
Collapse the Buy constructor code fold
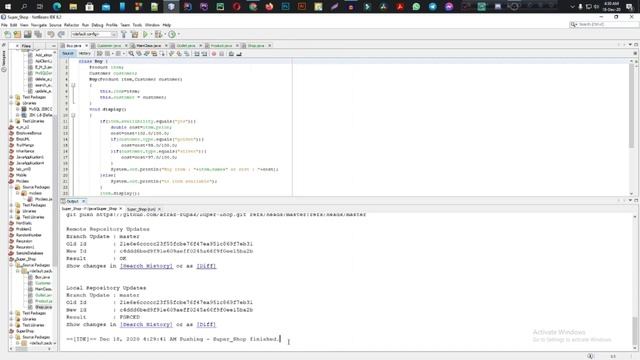(73, 85)
